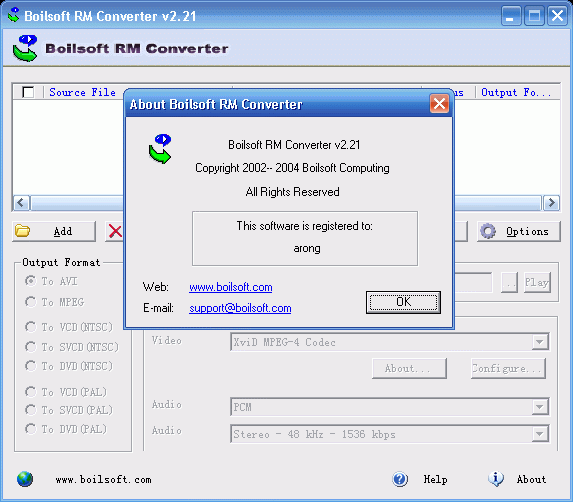Viewport: 573px width, 502px height.
Task: Click the Boilsoft logo in About dialog
Action: pos(160,149)
